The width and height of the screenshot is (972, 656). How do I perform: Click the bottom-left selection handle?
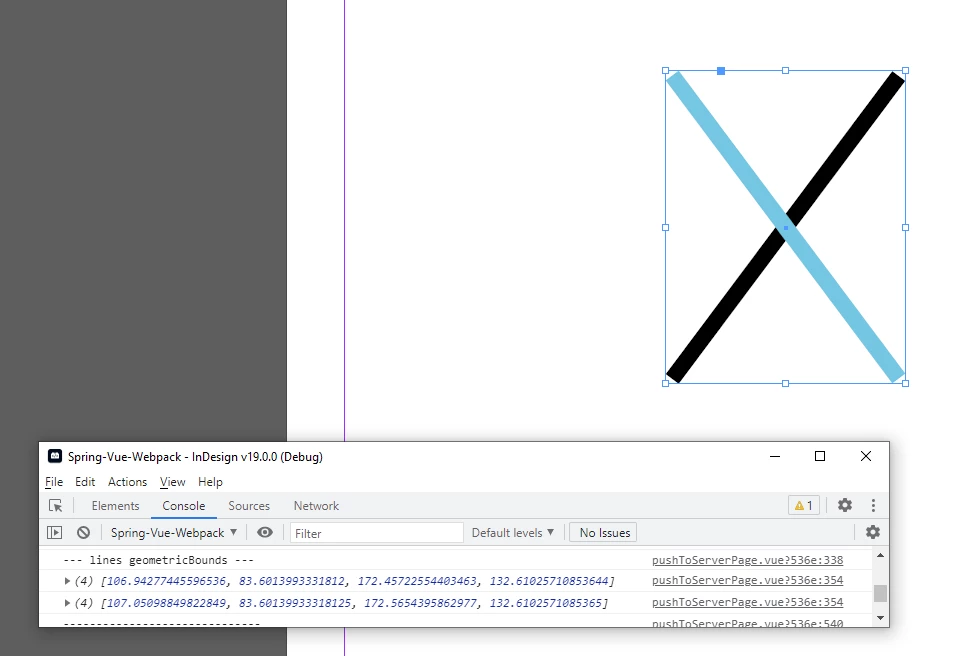click(x=666, y=384)
